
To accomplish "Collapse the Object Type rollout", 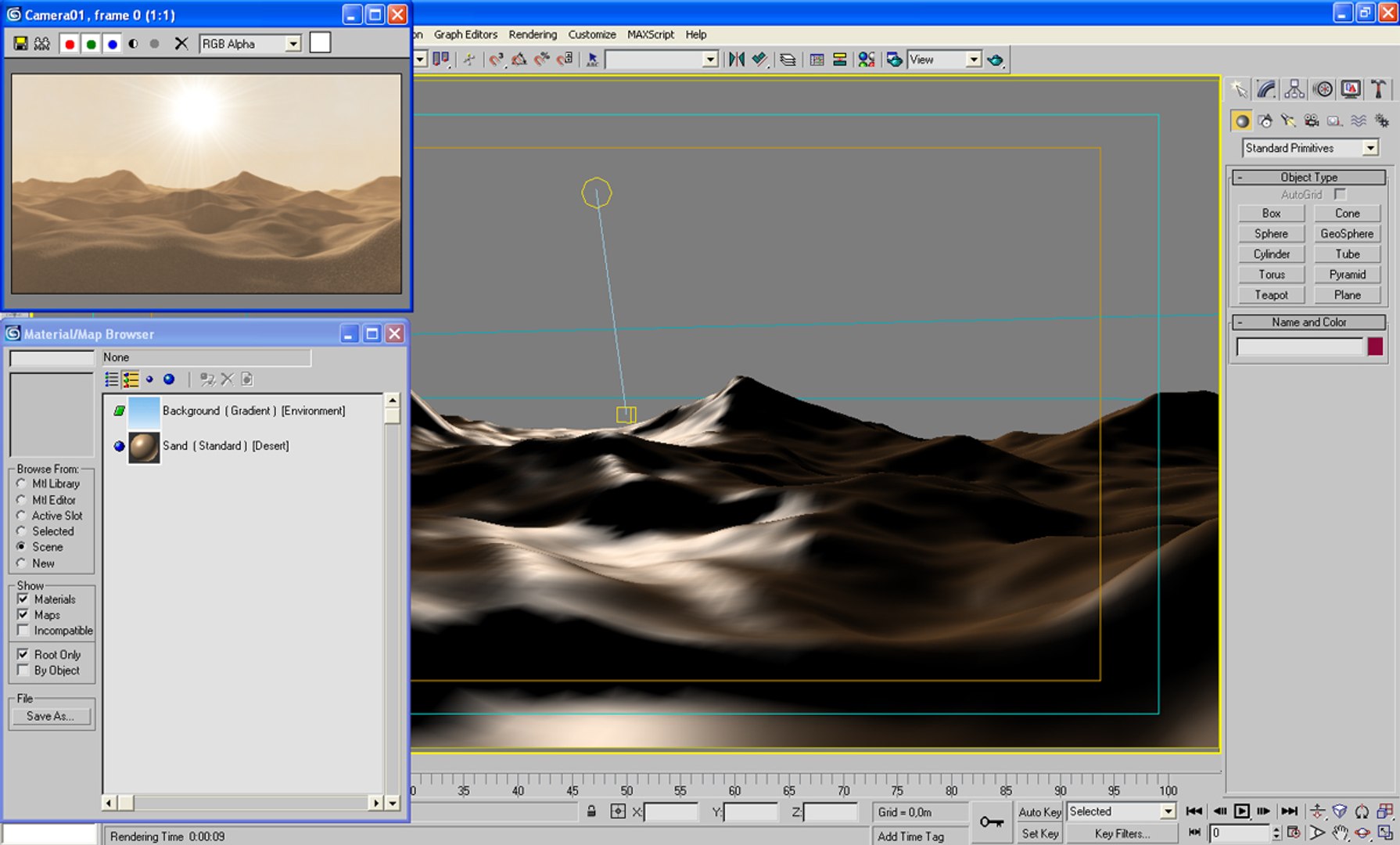I will pos(1309,178).
